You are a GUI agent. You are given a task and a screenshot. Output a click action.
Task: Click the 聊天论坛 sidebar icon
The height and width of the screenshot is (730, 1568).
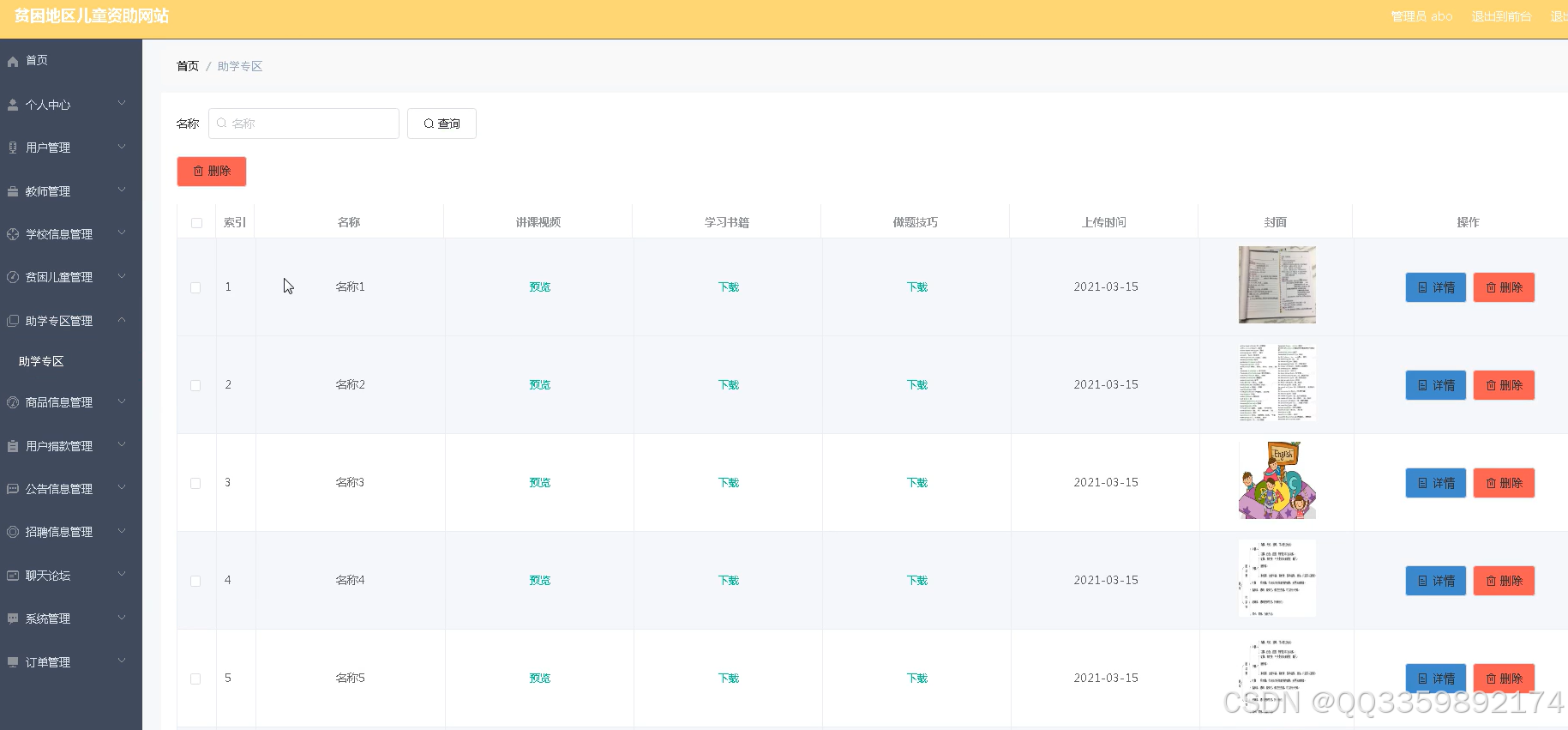(13, 576)
